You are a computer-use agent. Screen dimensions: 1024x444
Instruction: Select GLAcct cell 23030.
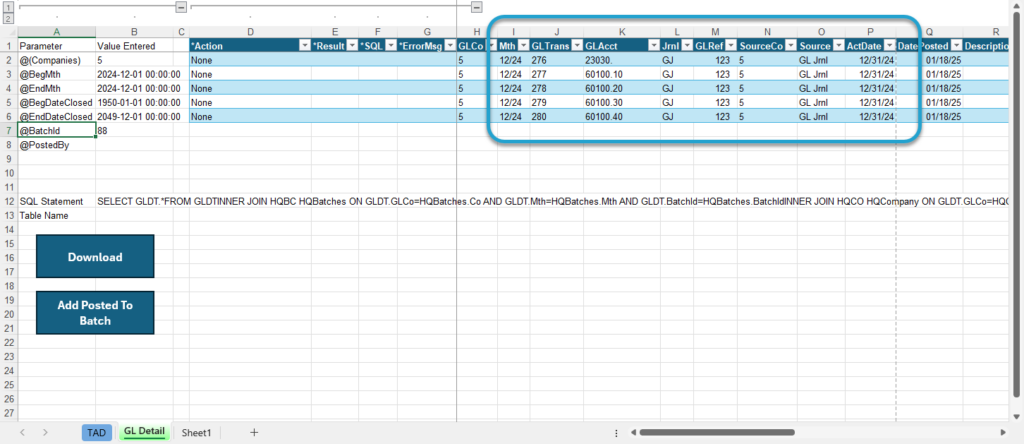(x=622, y=60)
